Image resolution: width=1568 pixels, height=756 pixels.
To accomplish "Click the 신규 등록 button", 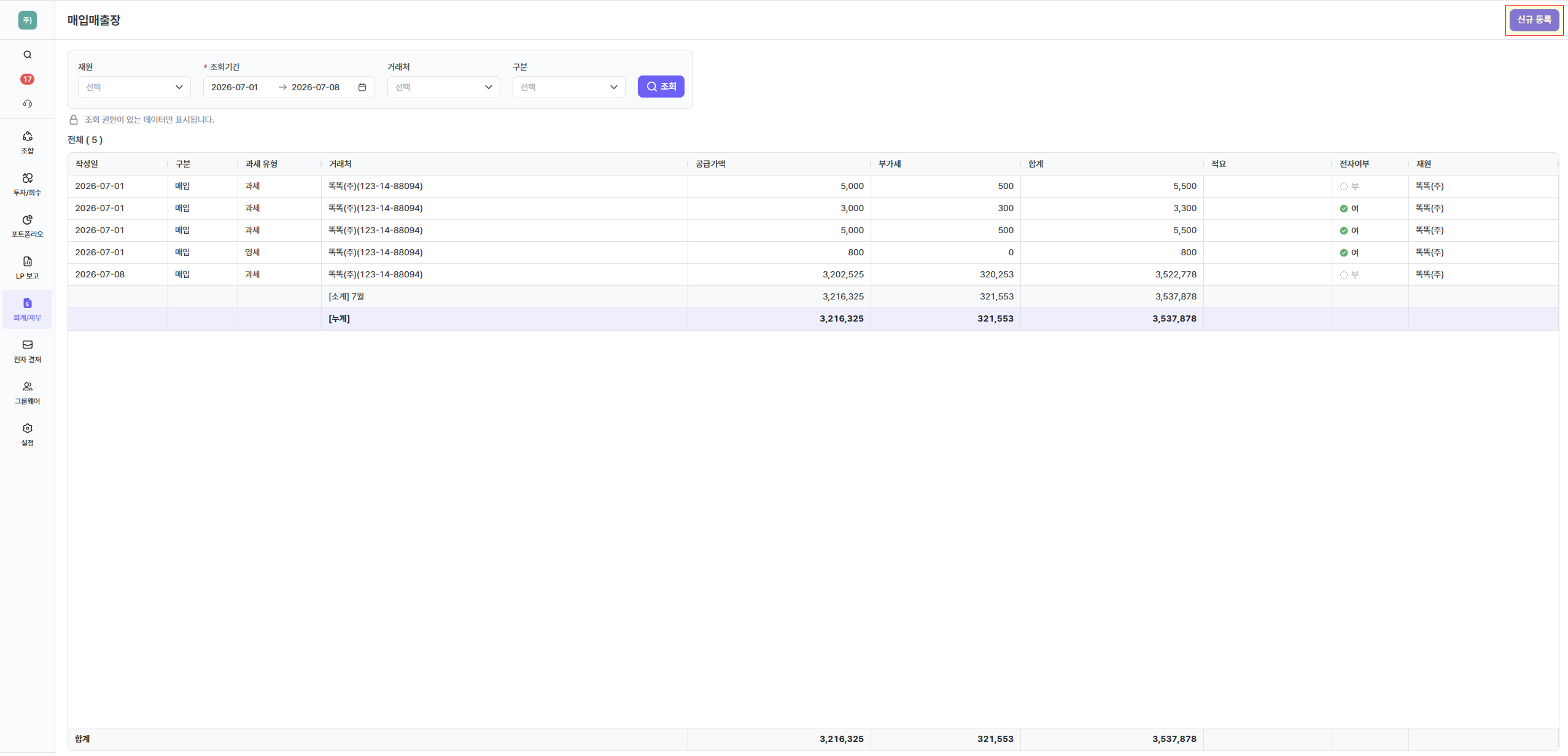I will 1534,20.
